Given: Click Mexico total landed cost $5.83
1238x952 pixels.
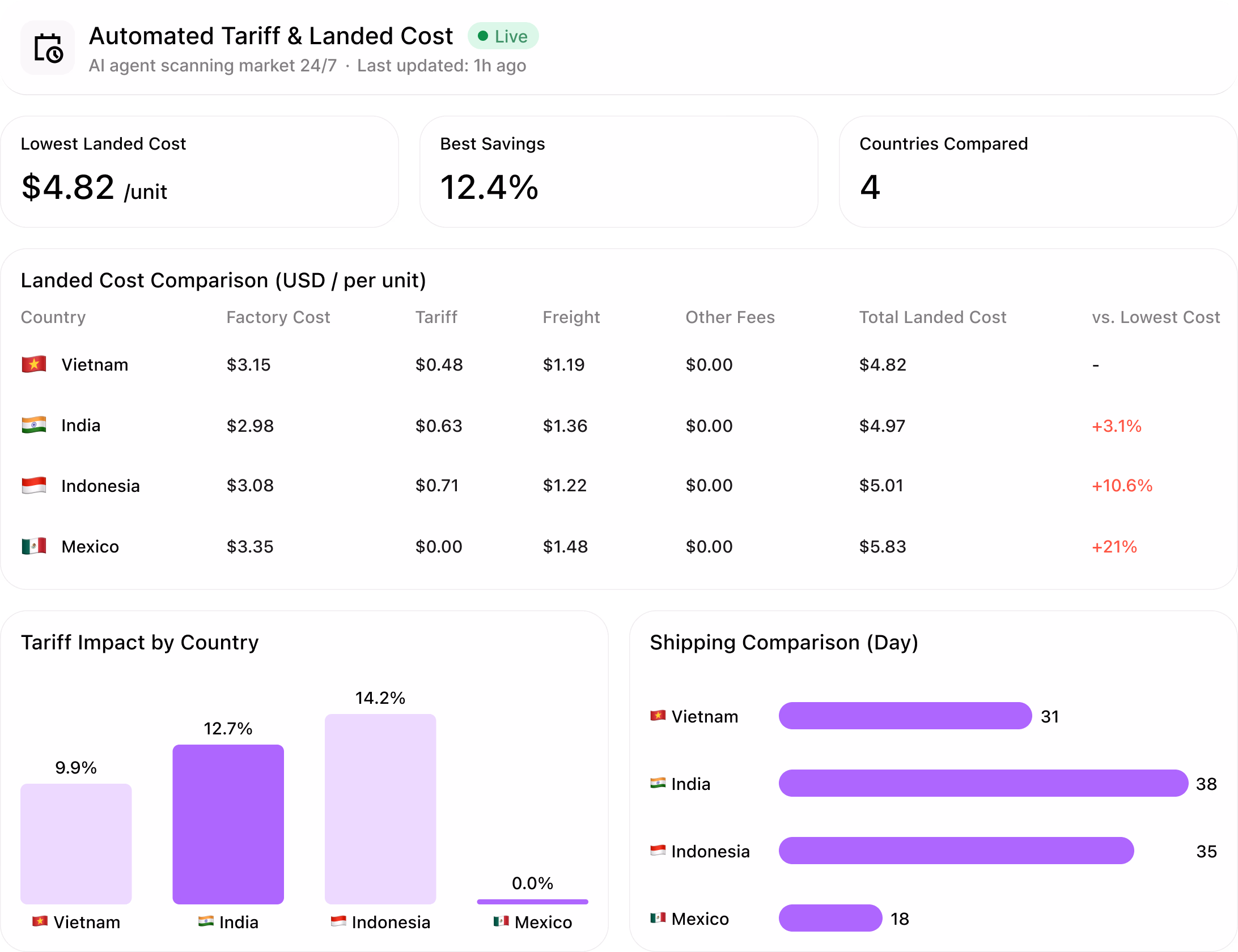Looking at the screenshot, I should click(883, 547).
